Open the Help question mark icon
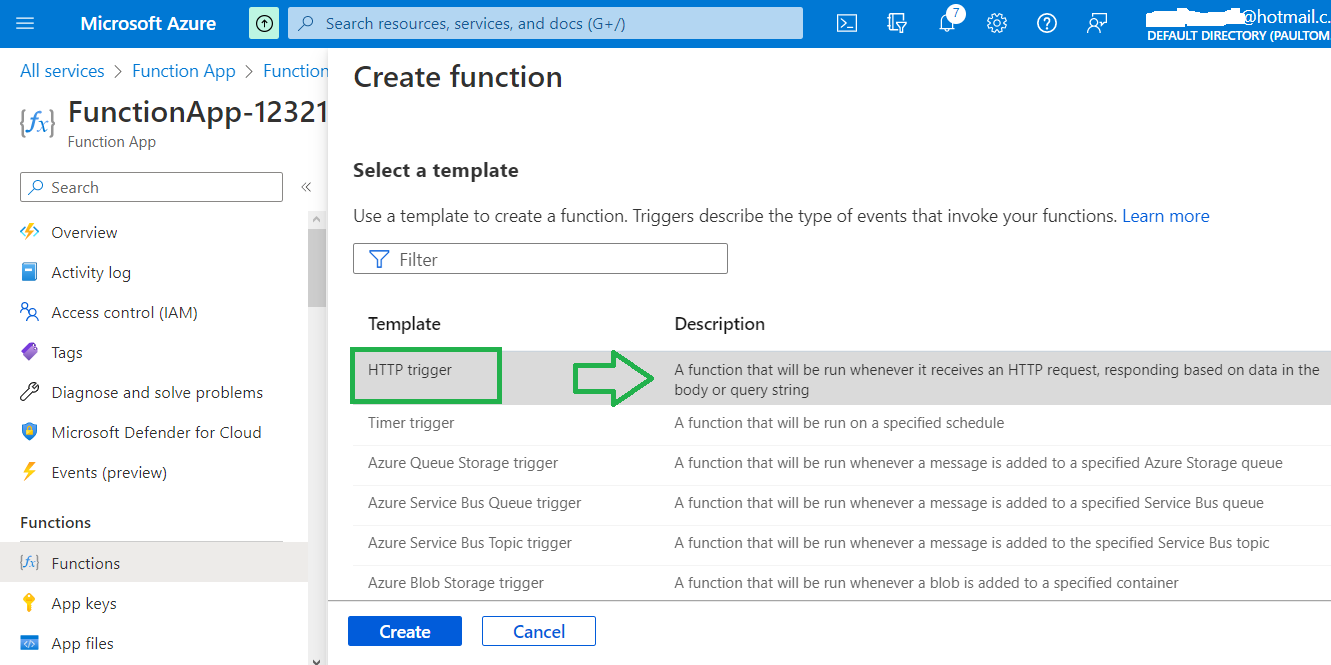 click(1047, 23)
